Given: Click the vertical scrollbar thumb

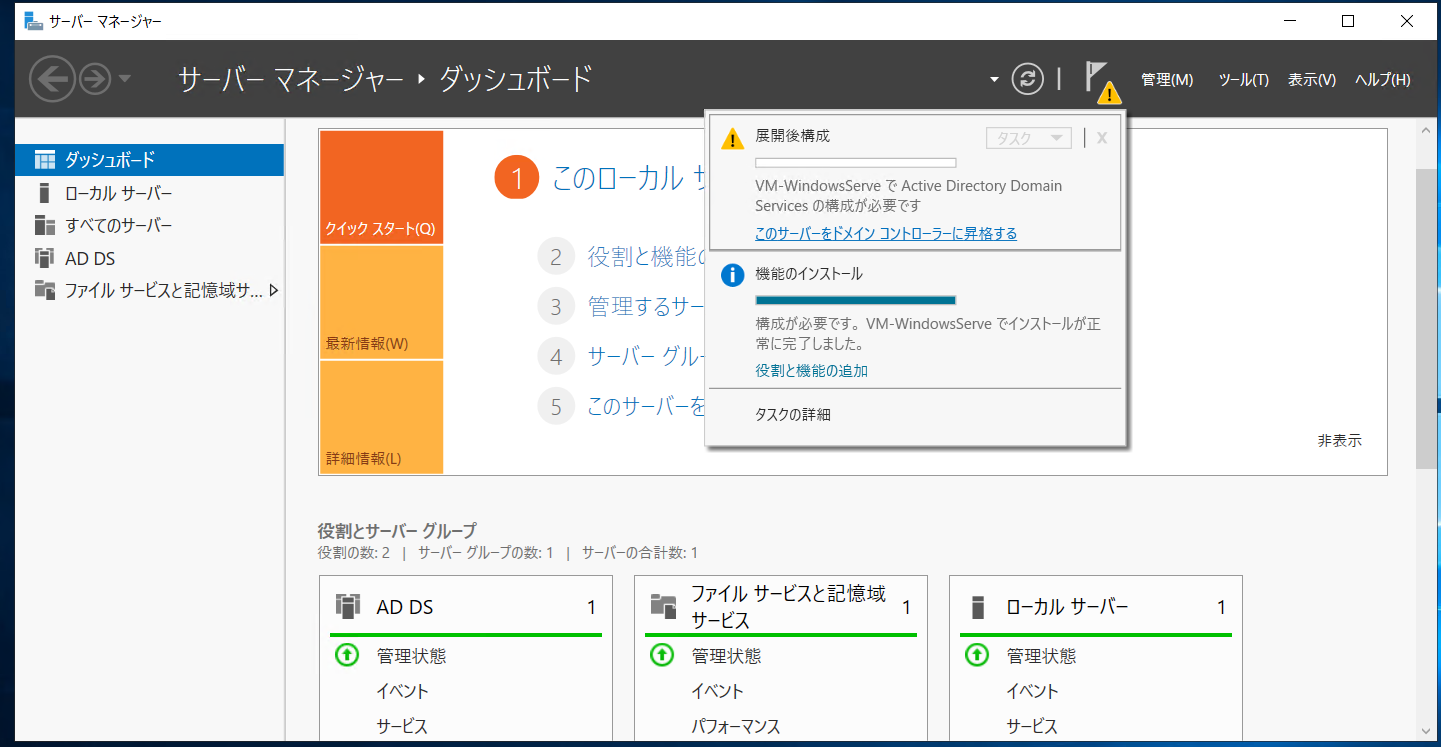Looking at the screenshot, I should (1426, 318).
